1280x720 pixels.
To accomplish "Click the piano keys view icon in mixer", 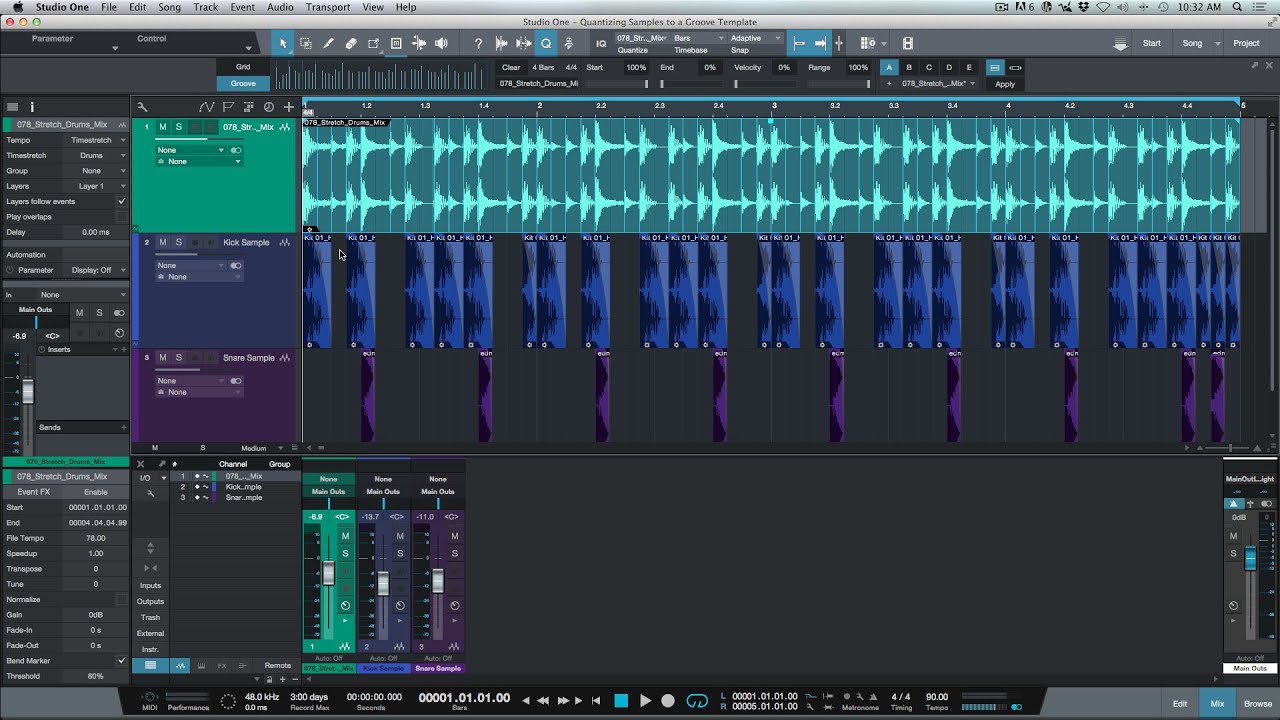I will [201, 665].
